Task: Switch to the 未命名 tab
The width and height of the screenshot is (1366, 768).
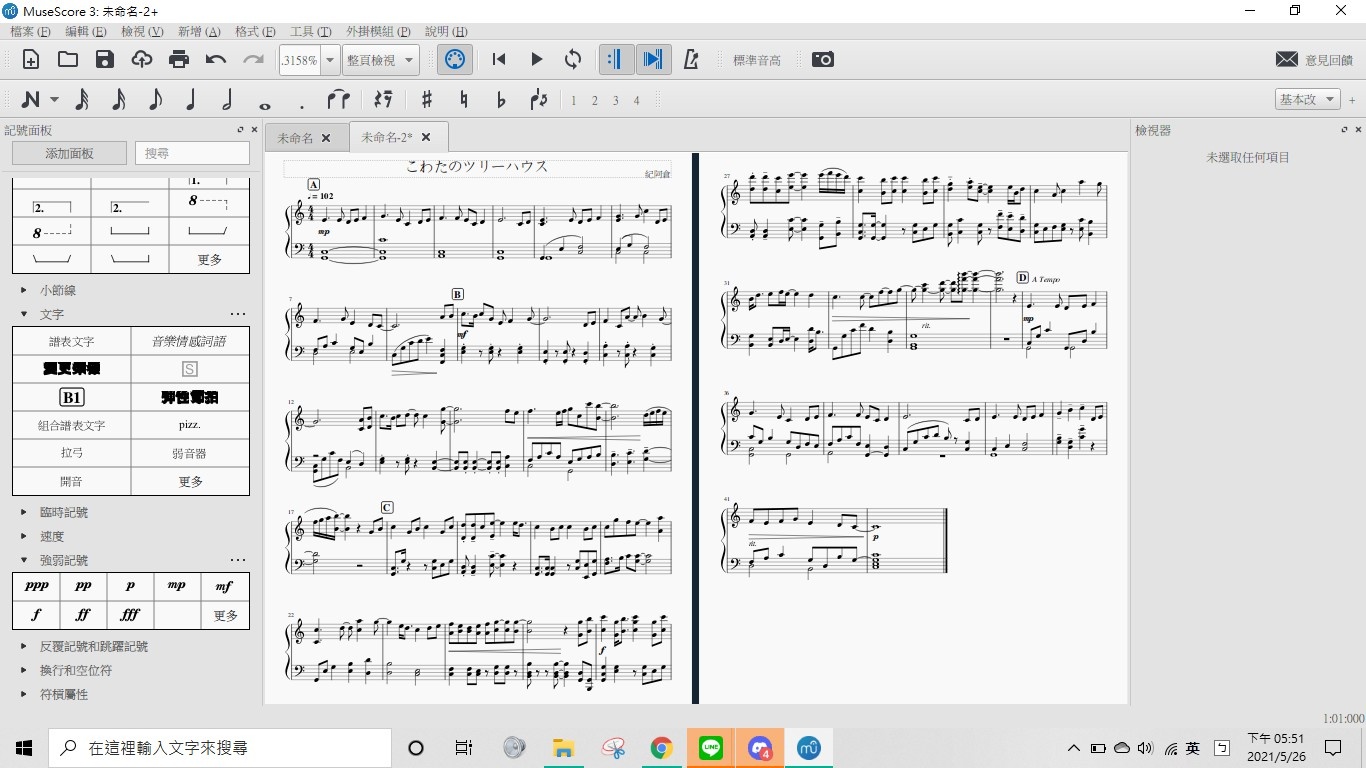Action: 295,138
